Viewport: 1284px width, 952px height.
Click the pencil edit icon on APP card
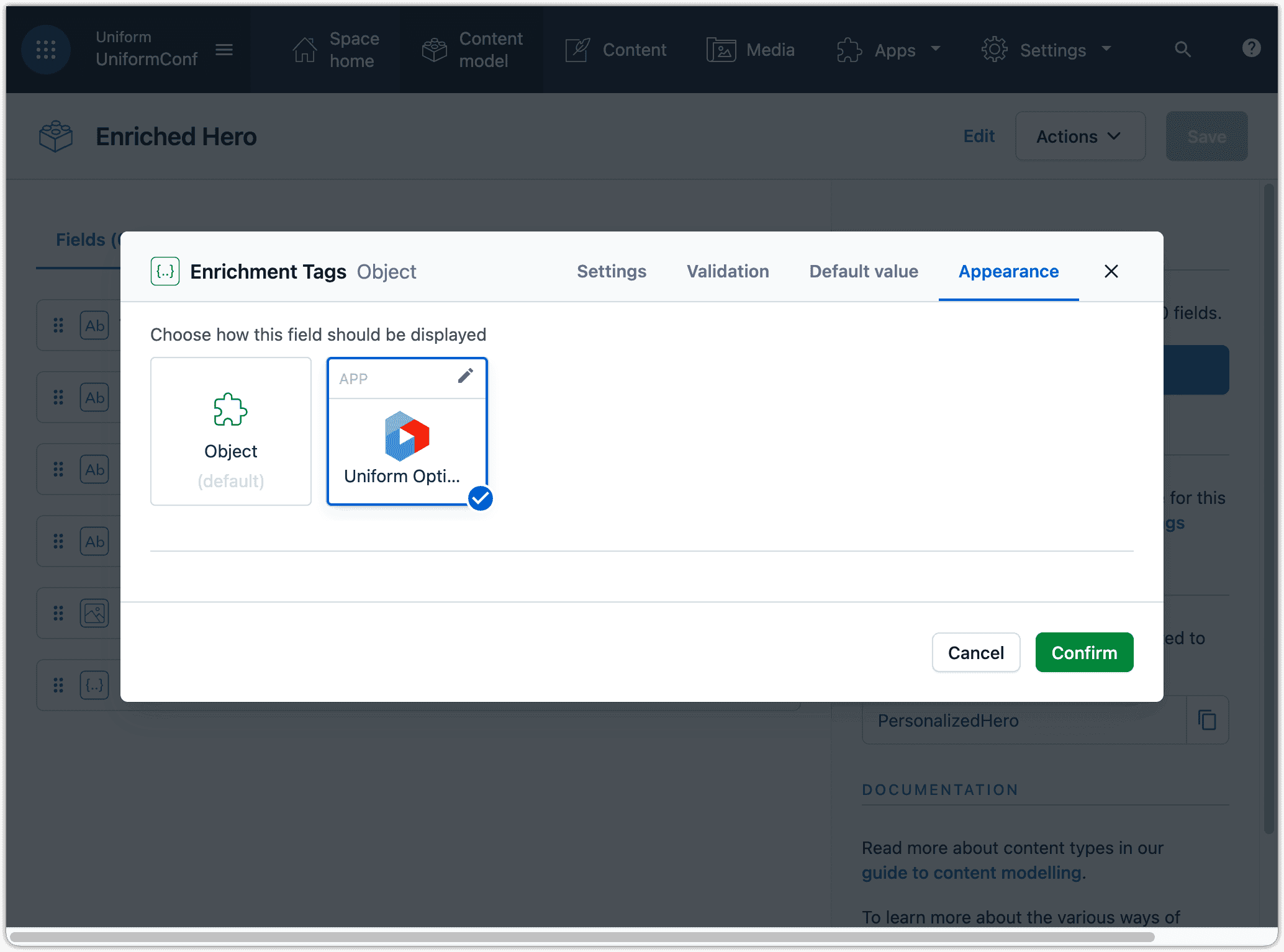(465, 376)
